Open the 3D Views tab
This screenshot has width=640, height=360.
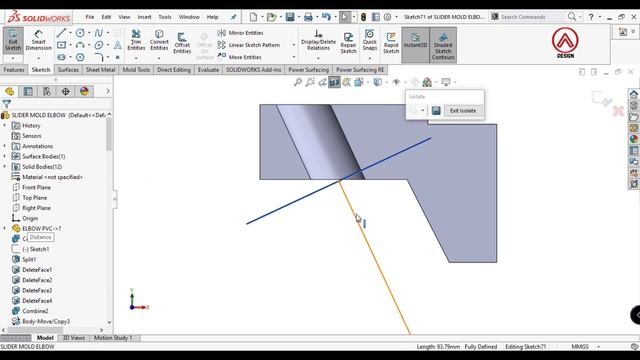[73, 338]
